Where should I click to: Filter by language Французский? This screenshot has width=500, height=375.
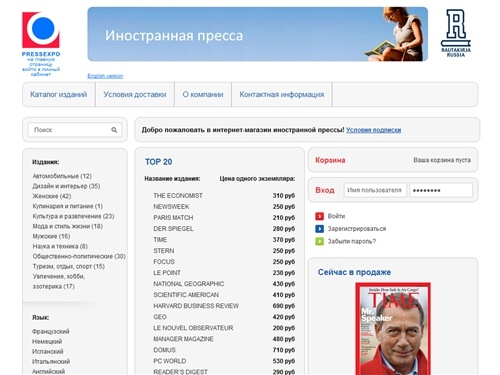click(x=51, y=331)
